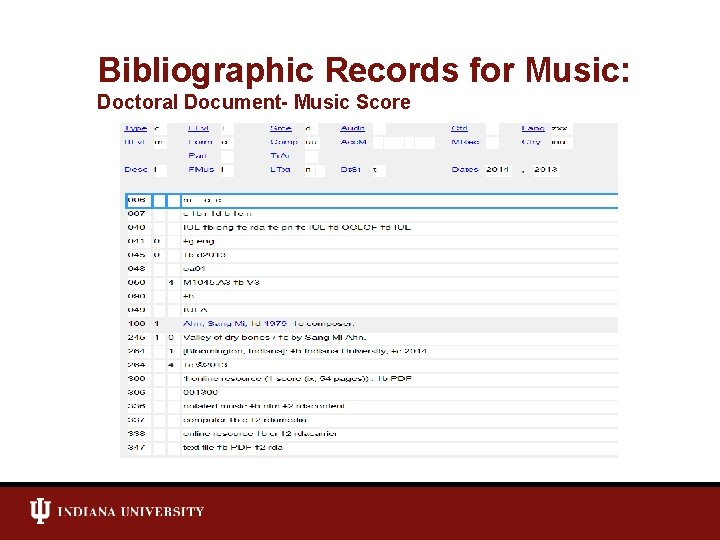
Task: Click the 245 tag number cell
Action: coord(138,338)
